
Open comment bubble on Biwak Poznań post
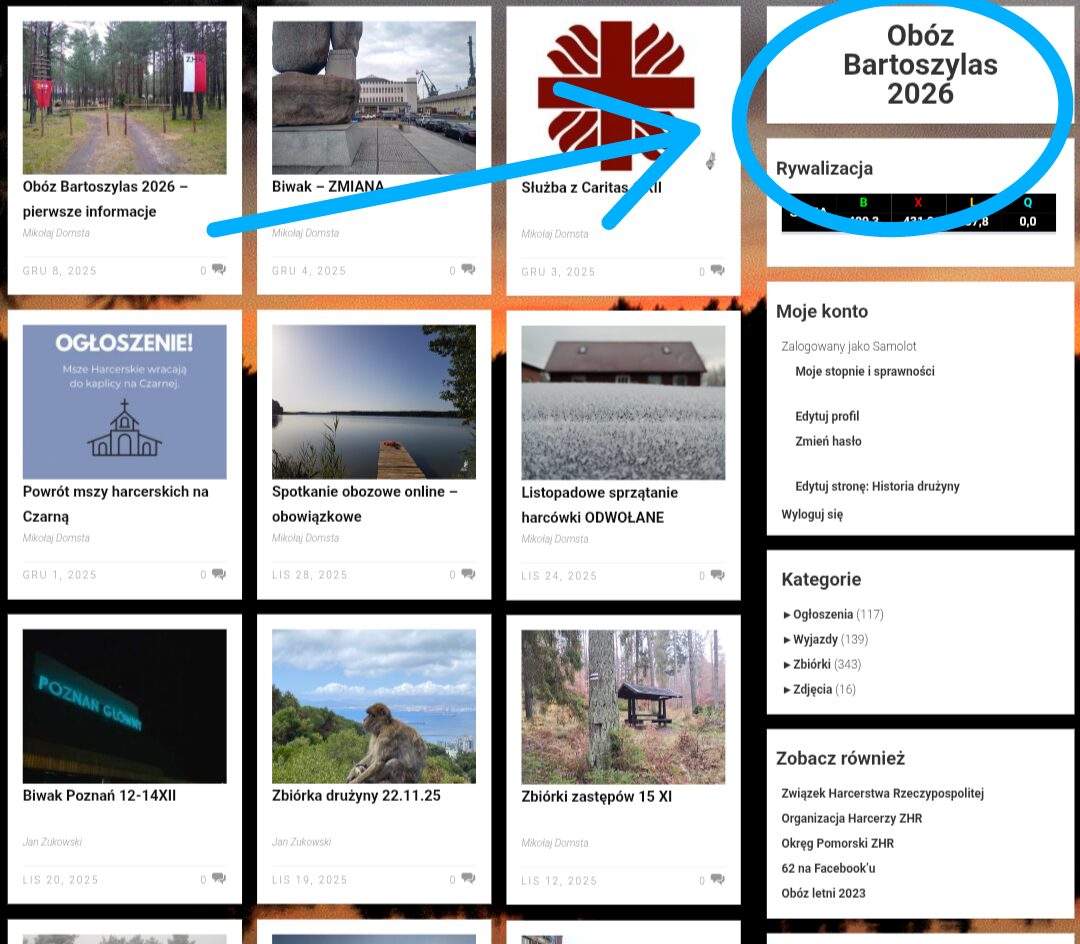[x=219, y=879]
